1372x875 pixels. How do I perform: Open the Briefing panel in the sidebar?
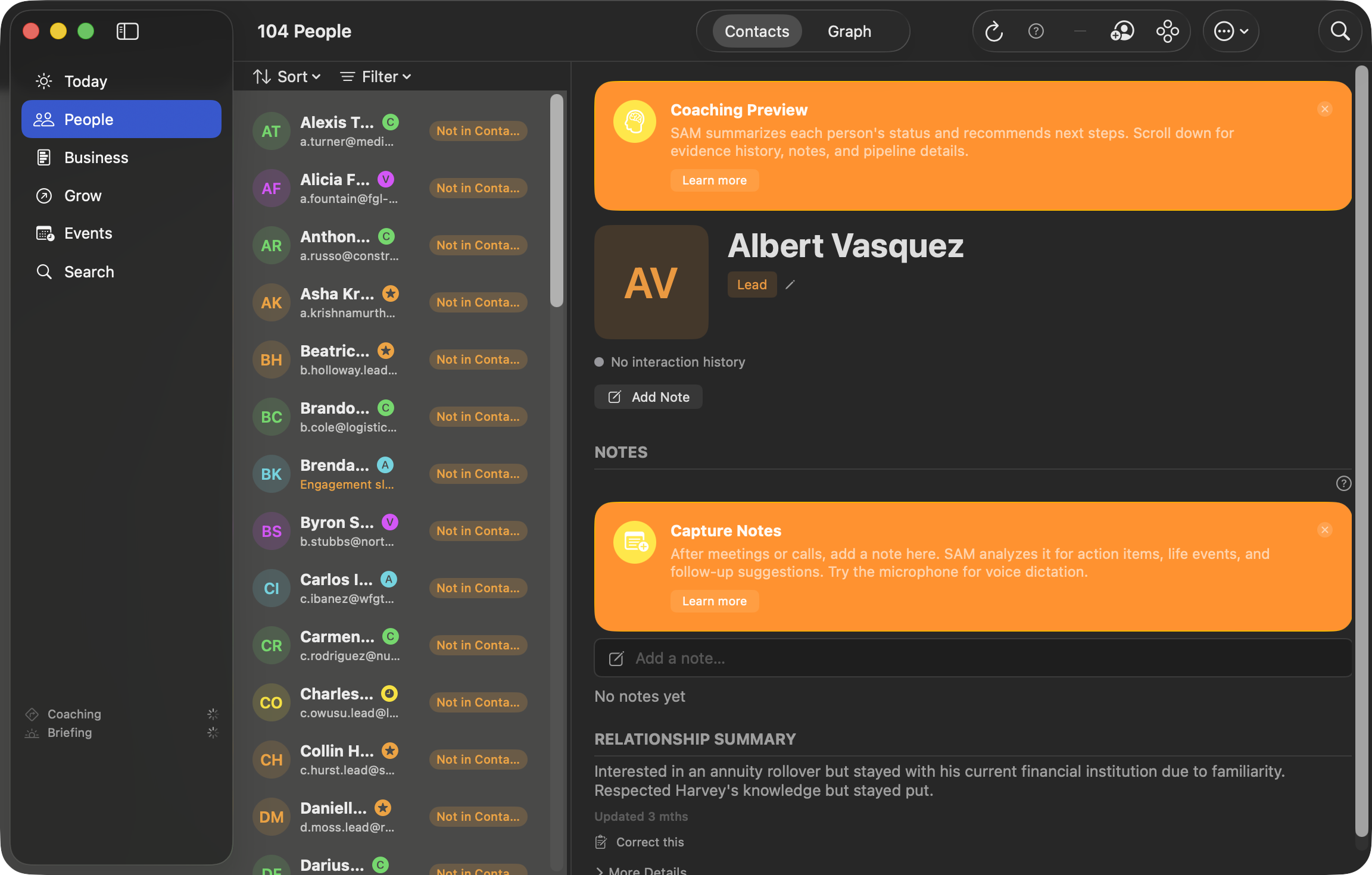point(70,732)
